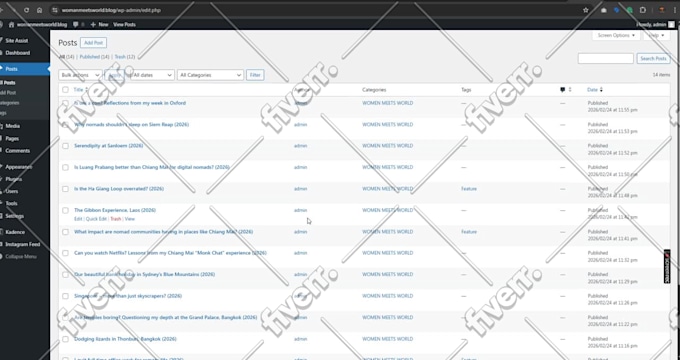The image size is (680, 360).
Task: Tick checkbox for Serendipity at Sanloem post
Action: (65, 146)
